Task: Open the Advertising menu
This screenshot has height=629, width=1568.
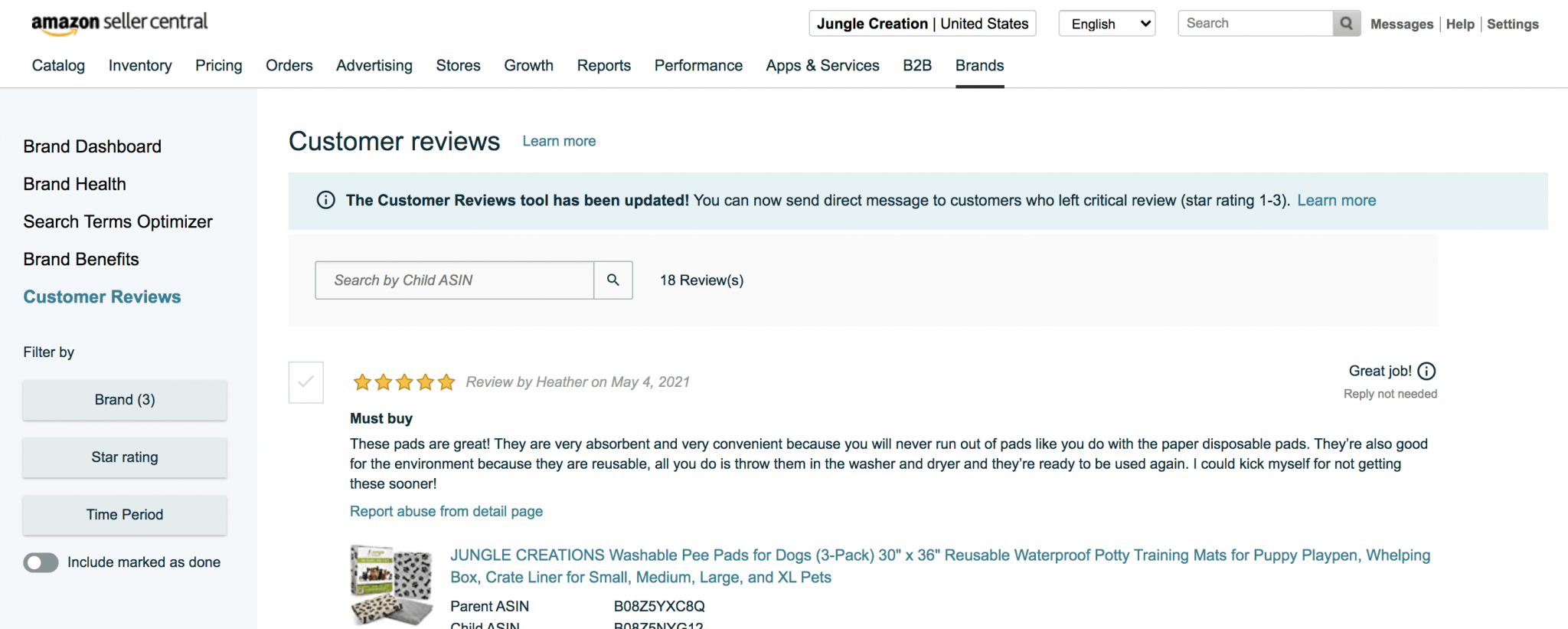Action: pyautogui.click(x=374, y=66)
